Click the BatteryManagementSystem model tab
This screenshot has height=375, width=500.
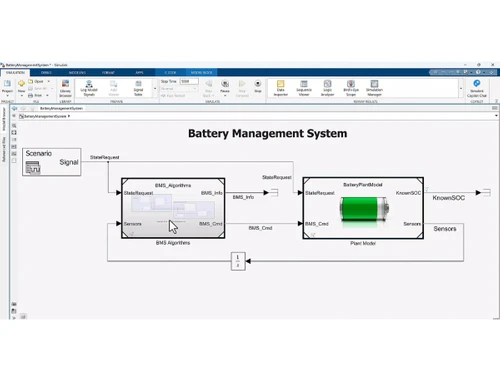61,108
